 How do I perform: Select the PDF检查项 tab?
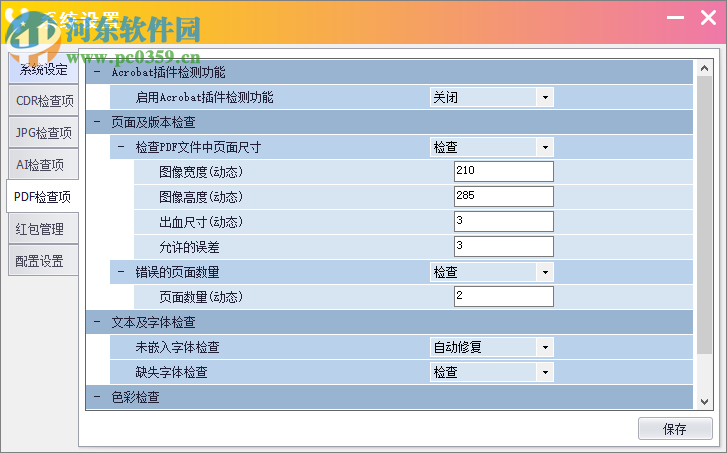tap(43, 197)
